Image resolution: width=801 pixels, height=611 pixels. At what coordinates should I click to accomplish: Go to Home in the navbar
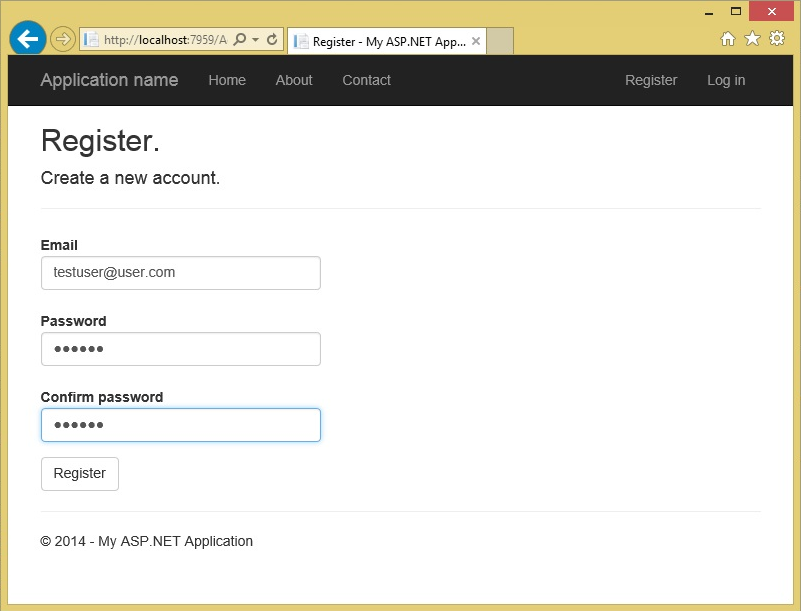tap(227, 80)
